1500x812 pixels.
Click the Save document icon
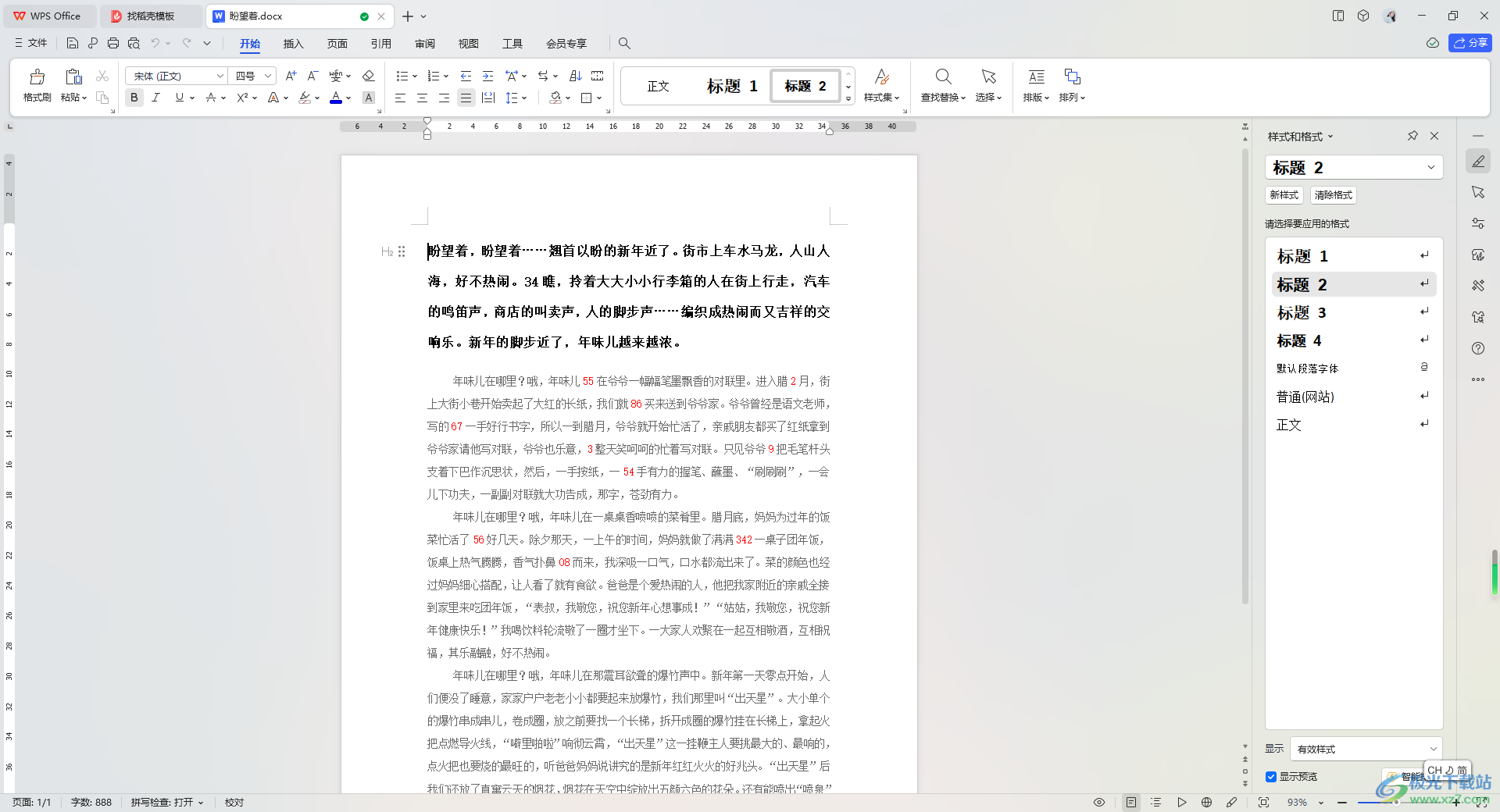73,44
